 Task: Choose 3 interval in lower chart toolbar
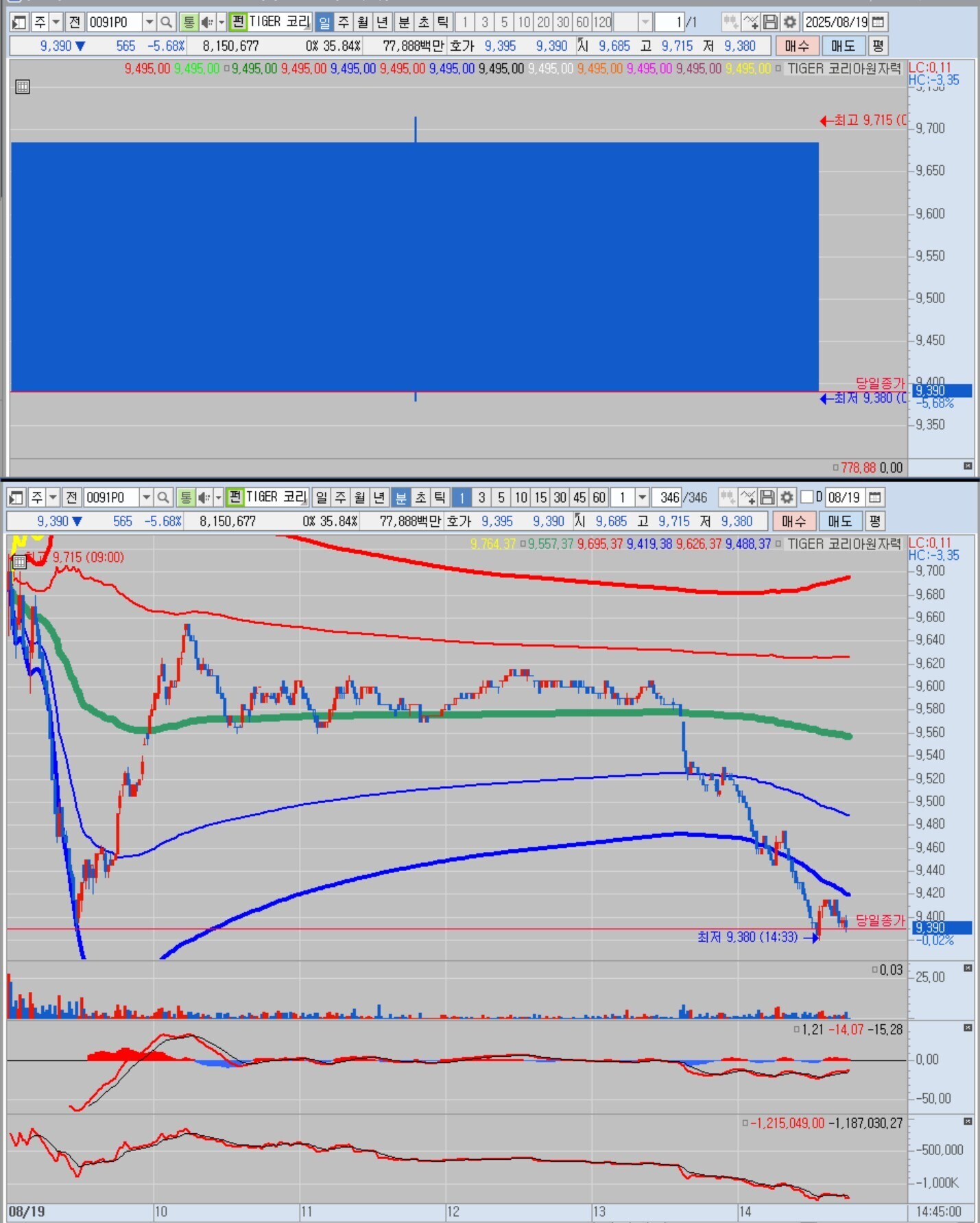pyautogui.click(x=481, y=497)
